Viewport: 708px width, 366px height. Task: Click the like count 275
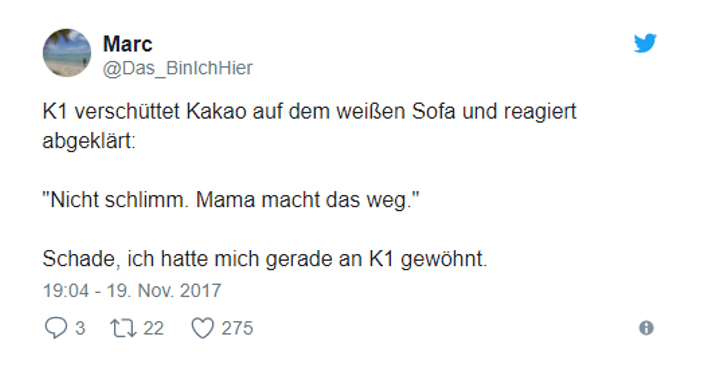[237, 328]
